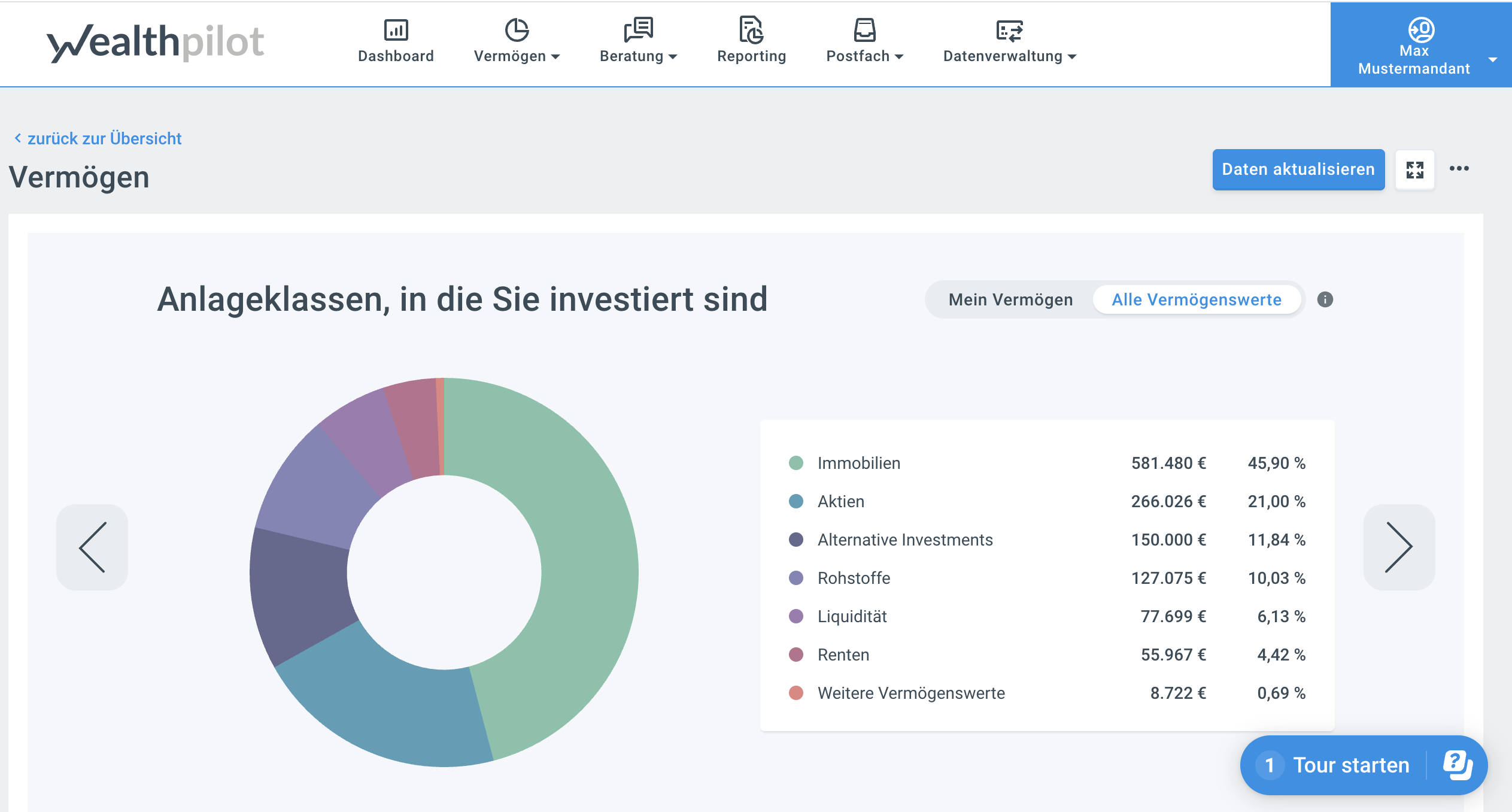This screenshot has height=812, width=1512.
Task: Click the Reporting document icon
Action: (751, 30)
